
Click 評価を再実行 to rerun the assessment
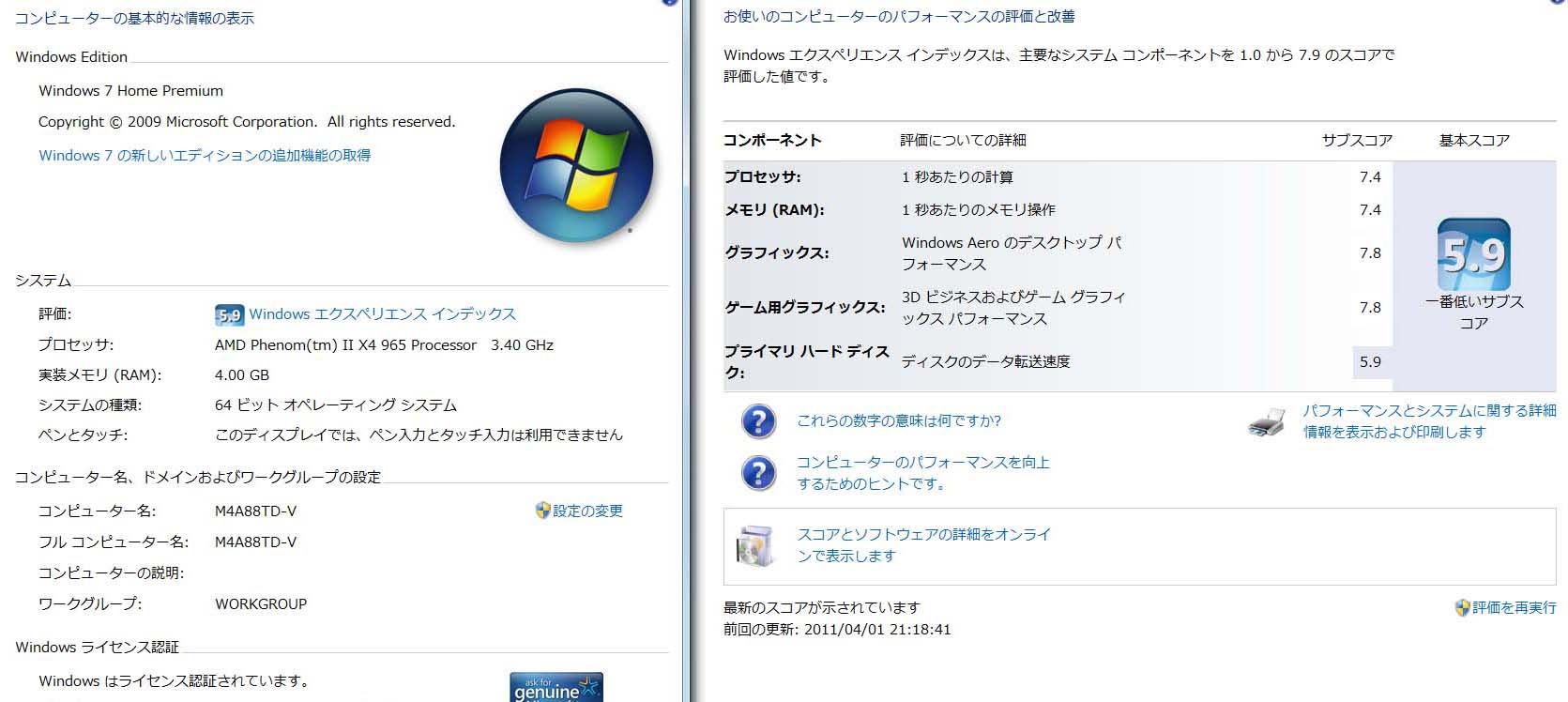coord(1515,608)
